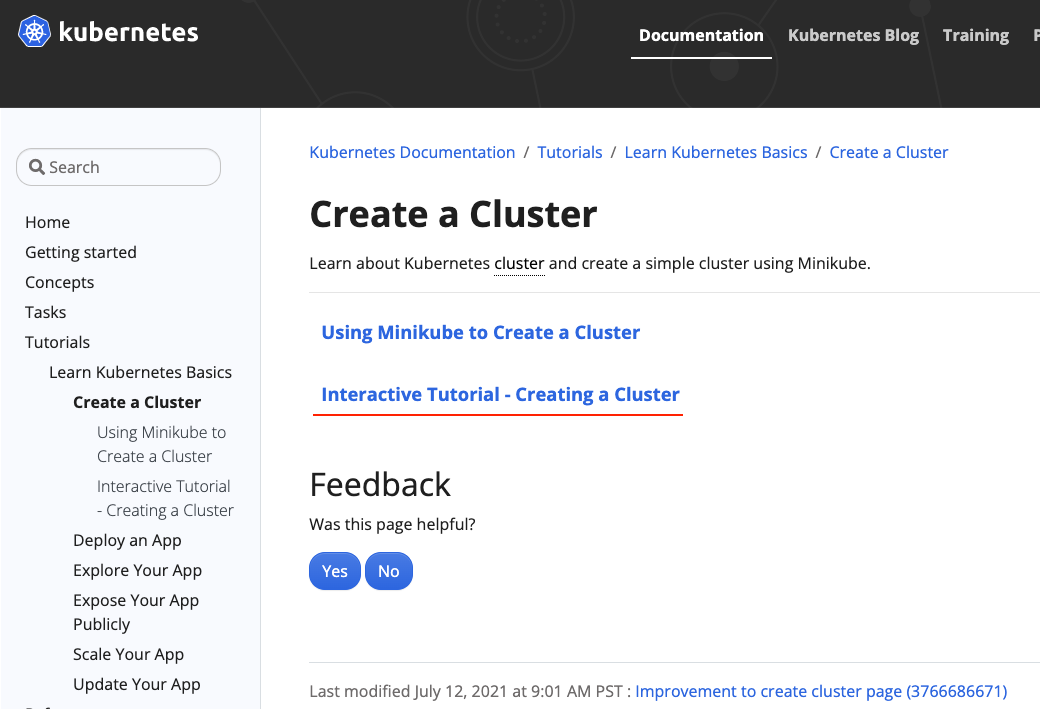This screenshot has width=1040, height=709.
Task: Select Home in the sidebar
Action: click(x=47, y=222)
